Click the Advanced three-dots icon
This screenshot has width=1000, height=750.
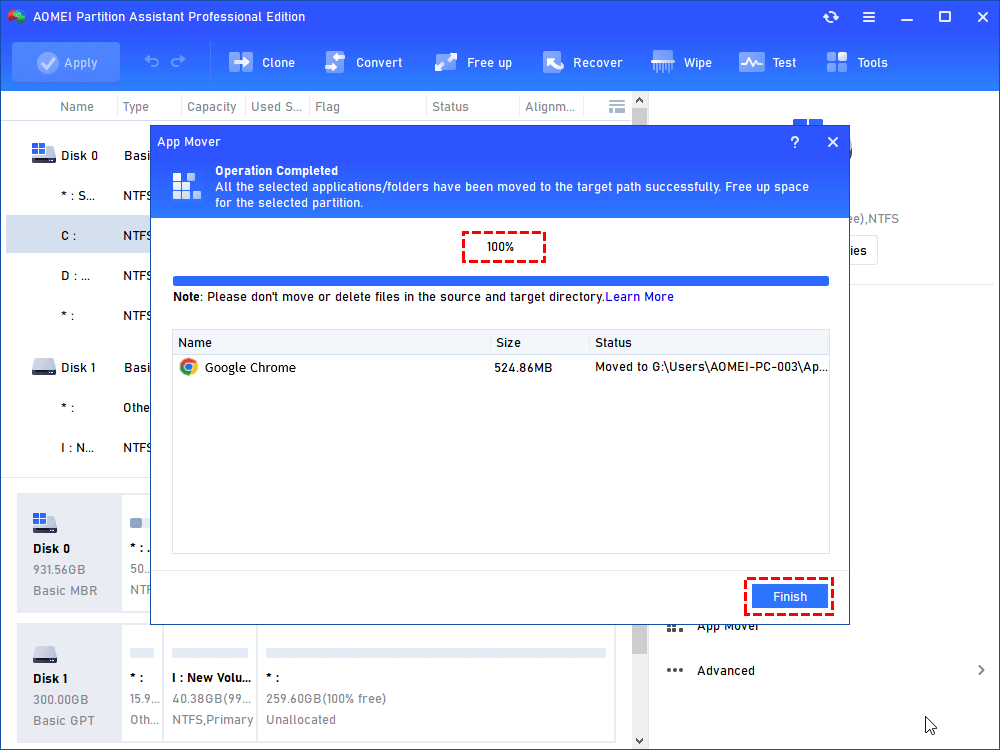(675, 670)
